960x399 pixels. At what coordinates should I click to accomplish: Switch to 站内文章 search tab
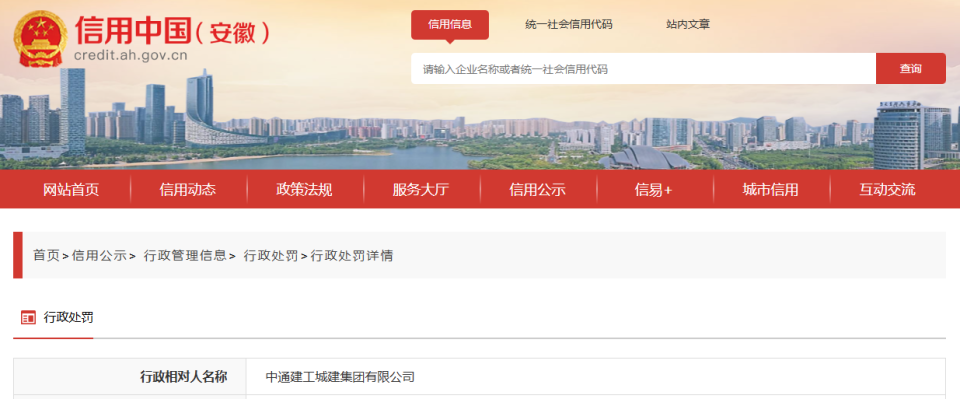pos(688,24)
